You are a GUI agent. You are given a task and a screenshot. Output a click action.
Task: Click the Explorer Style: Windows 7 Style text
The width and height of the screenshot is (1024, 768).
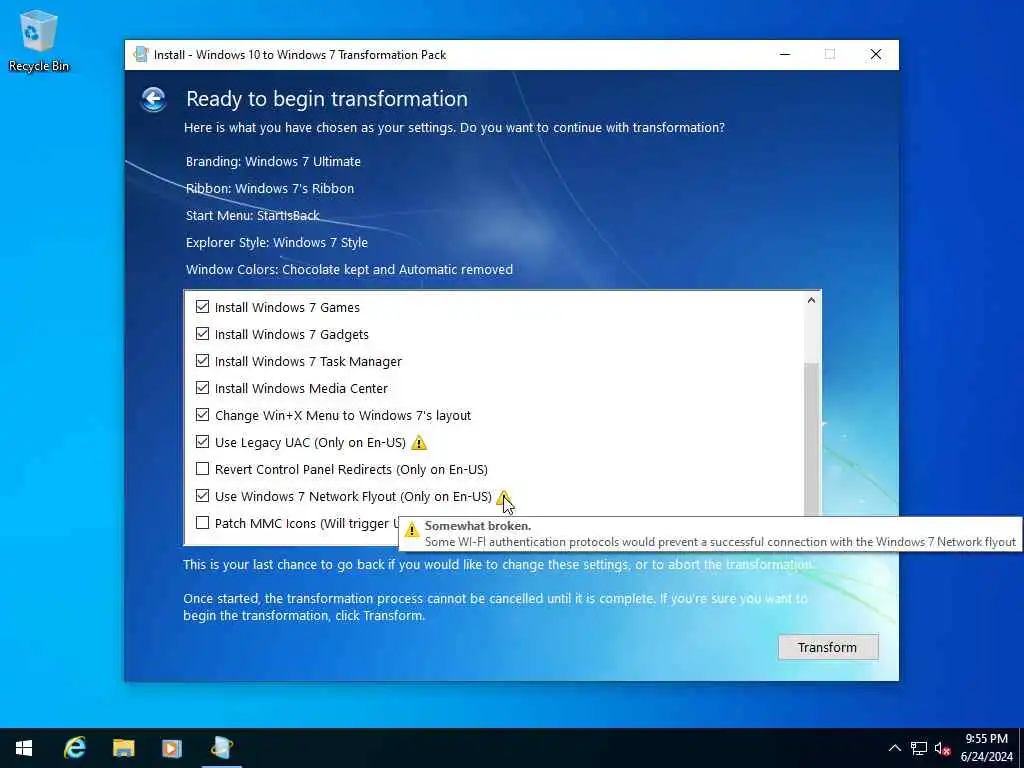coord(276,243)
